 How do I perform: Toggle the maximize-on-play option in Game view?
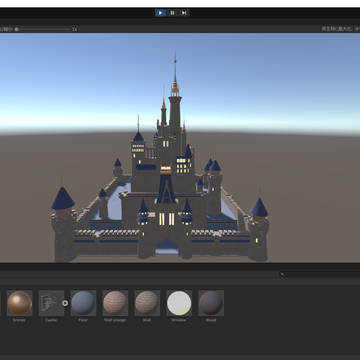click(x=336, y=29)
